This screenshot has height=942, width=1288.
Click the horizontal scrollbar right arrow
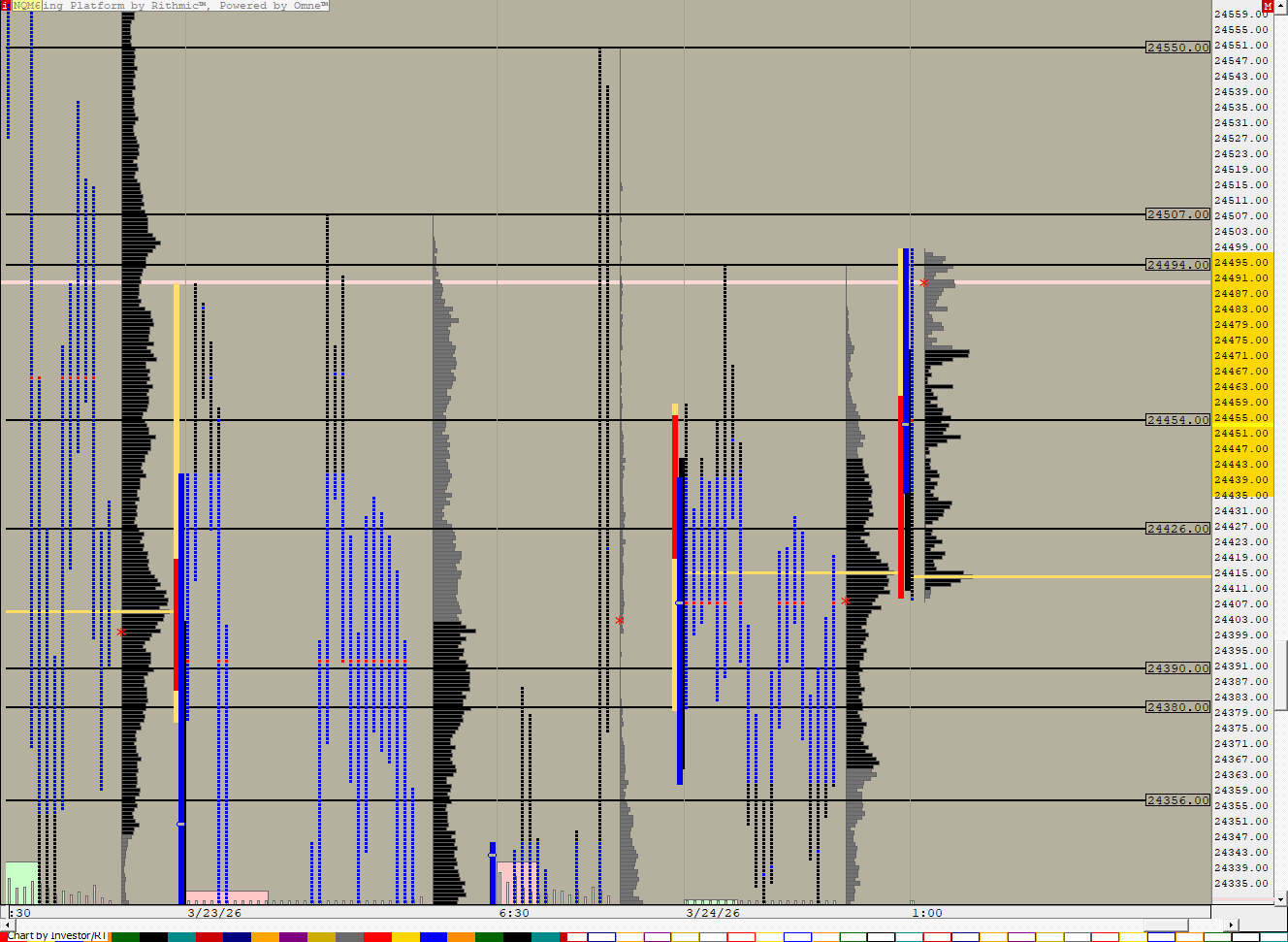pyautogui.click(x=1231, y=926)
